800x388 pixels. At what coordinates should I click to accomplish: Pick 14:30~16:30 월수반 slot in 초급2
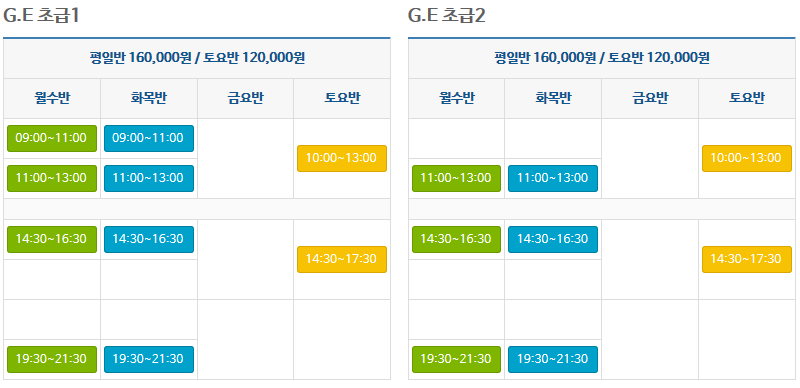click(457, 239)
